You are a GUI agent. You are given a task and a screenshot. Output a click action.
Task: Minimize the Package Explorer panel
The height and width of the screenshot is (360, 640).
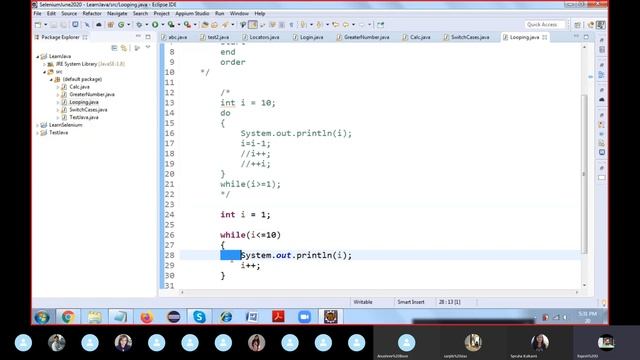(x=138, y=37)
